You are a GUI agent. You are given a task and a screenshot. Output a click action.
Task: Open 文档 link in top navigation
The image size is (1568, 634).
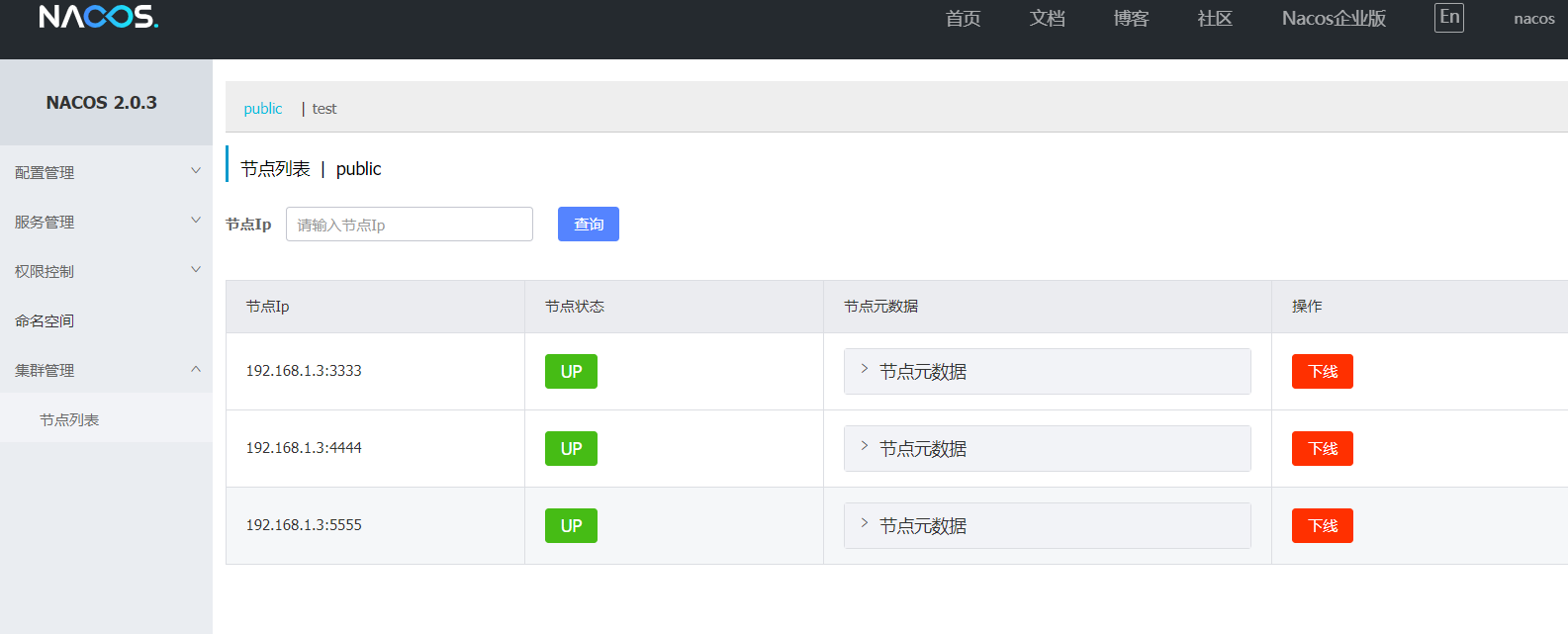1047,19
